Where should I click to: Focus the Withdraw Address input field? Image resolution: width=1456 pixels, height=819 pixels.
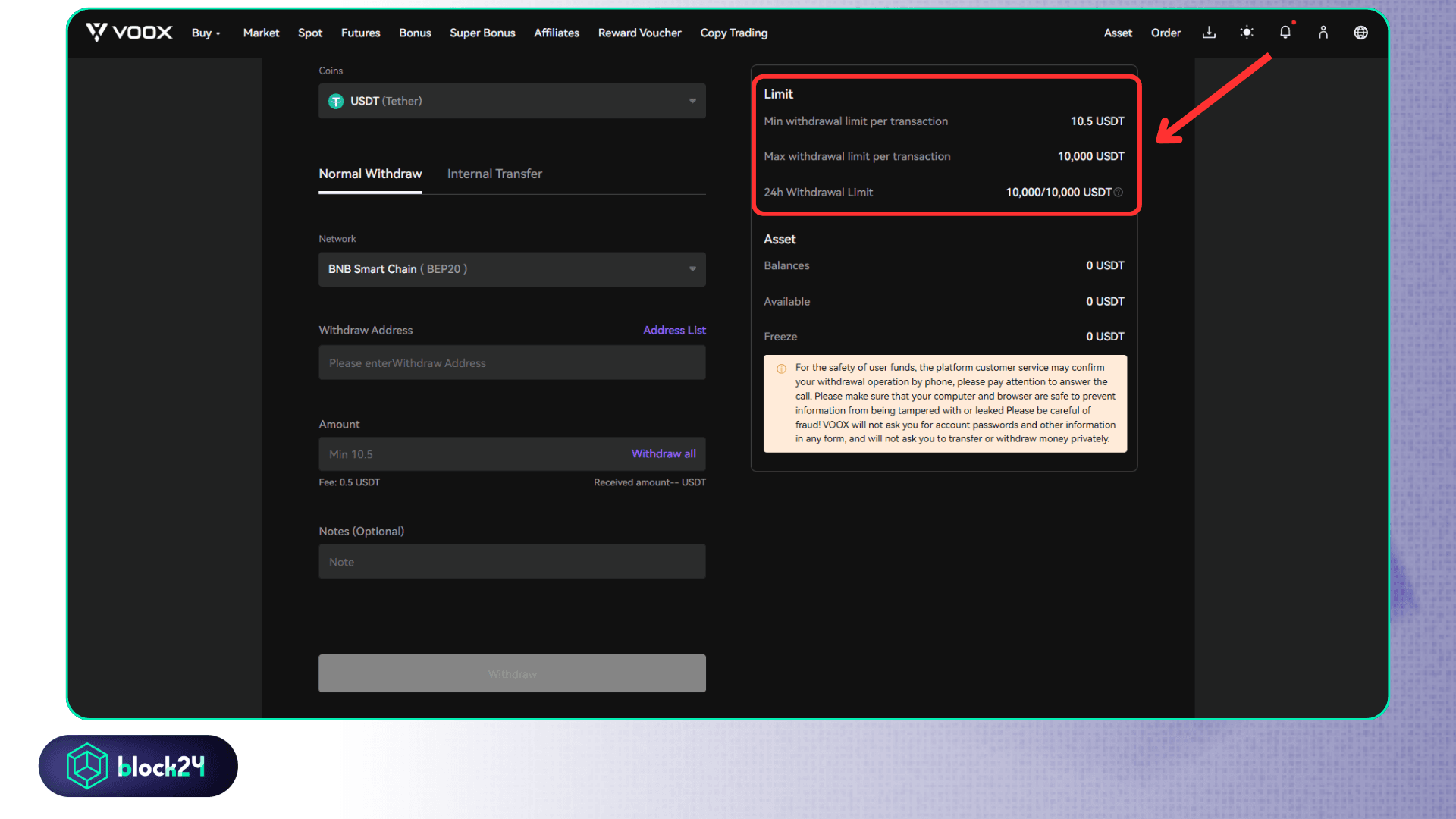[512, 362]
